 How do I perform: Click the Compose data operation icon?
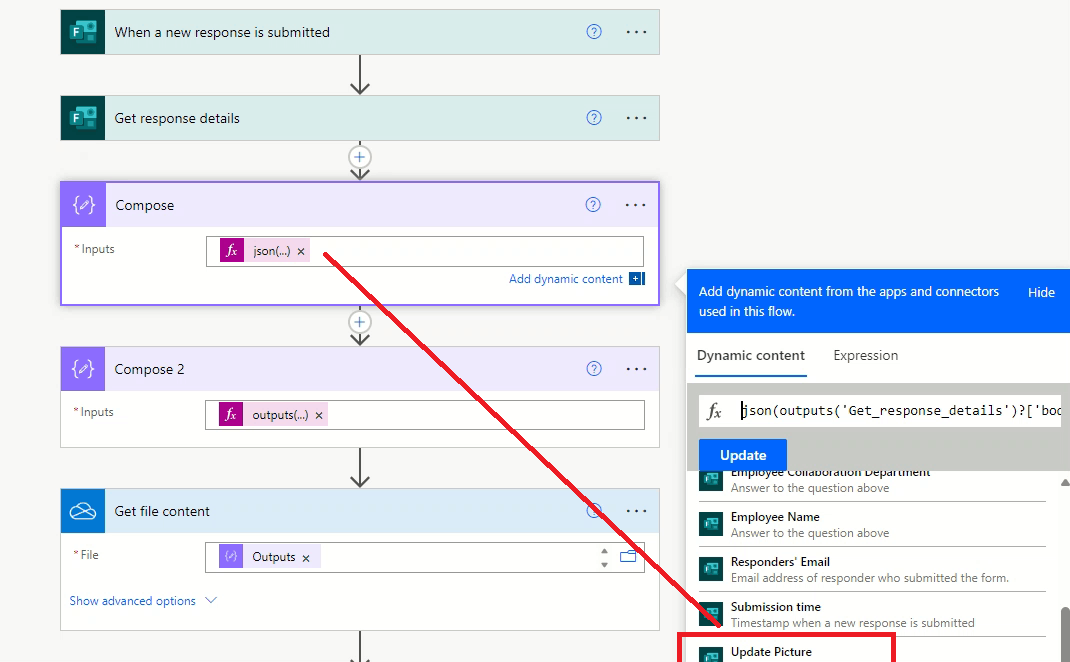tap(81, 204)
